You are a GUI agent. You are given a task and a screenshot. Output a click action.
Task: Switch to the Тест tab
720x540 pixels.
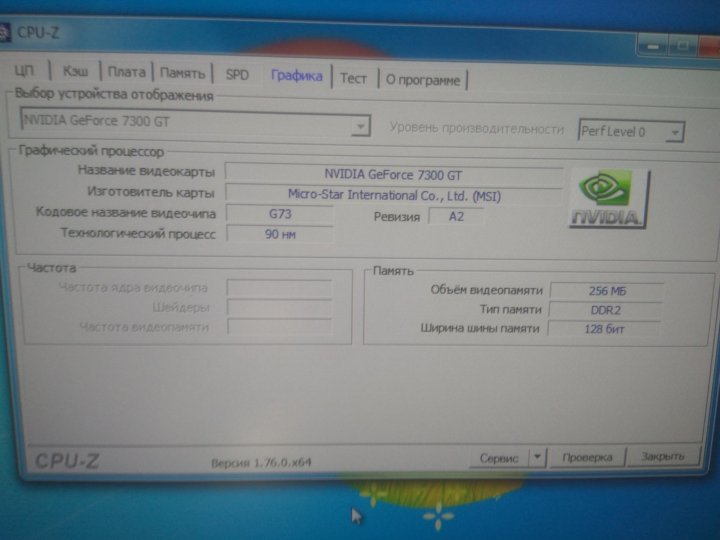353,78
